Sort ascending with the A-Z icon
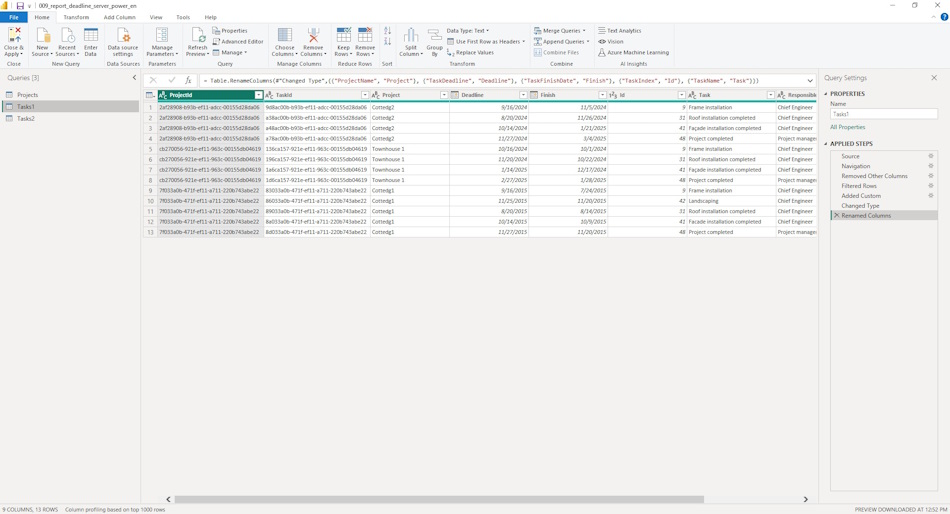 coord(387,30)
